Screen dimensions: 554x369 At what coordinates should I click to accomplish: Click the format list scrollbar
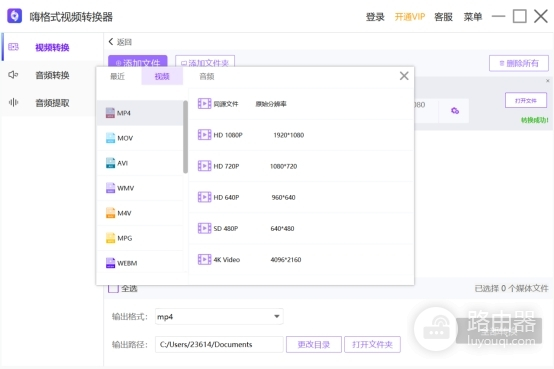(x=185, y=137)
